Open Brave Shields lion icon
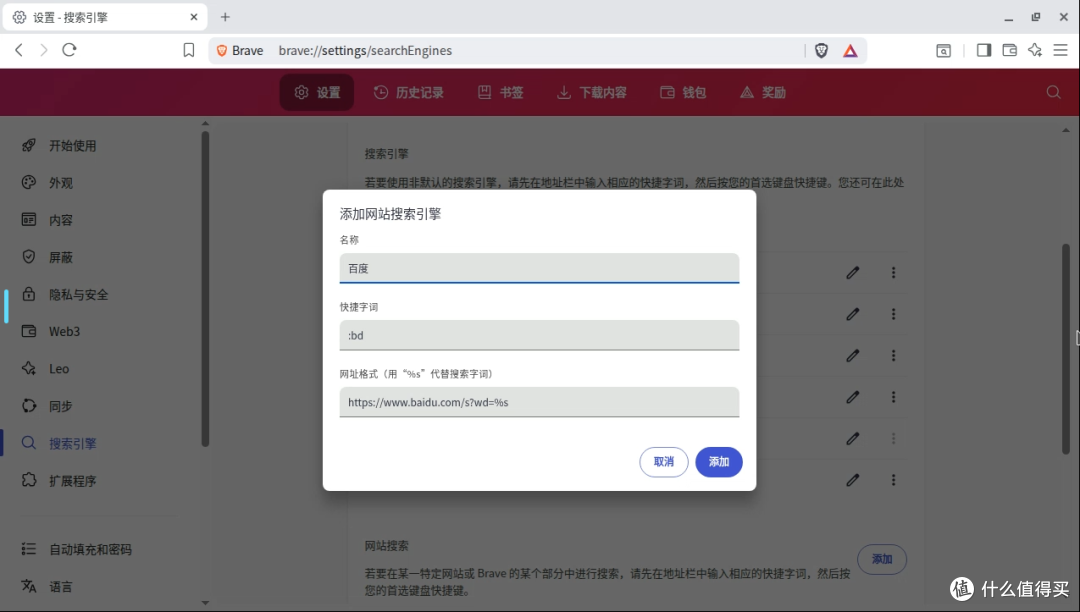Viewport: 1080px width, 612px height. (821, 50)
